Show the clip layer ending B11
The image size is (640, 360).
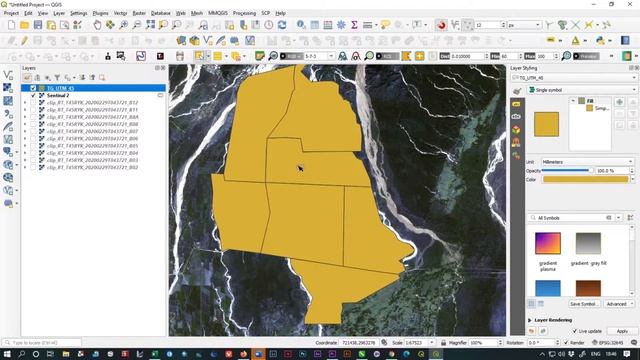pyautogui.click(x=33, y=110)
